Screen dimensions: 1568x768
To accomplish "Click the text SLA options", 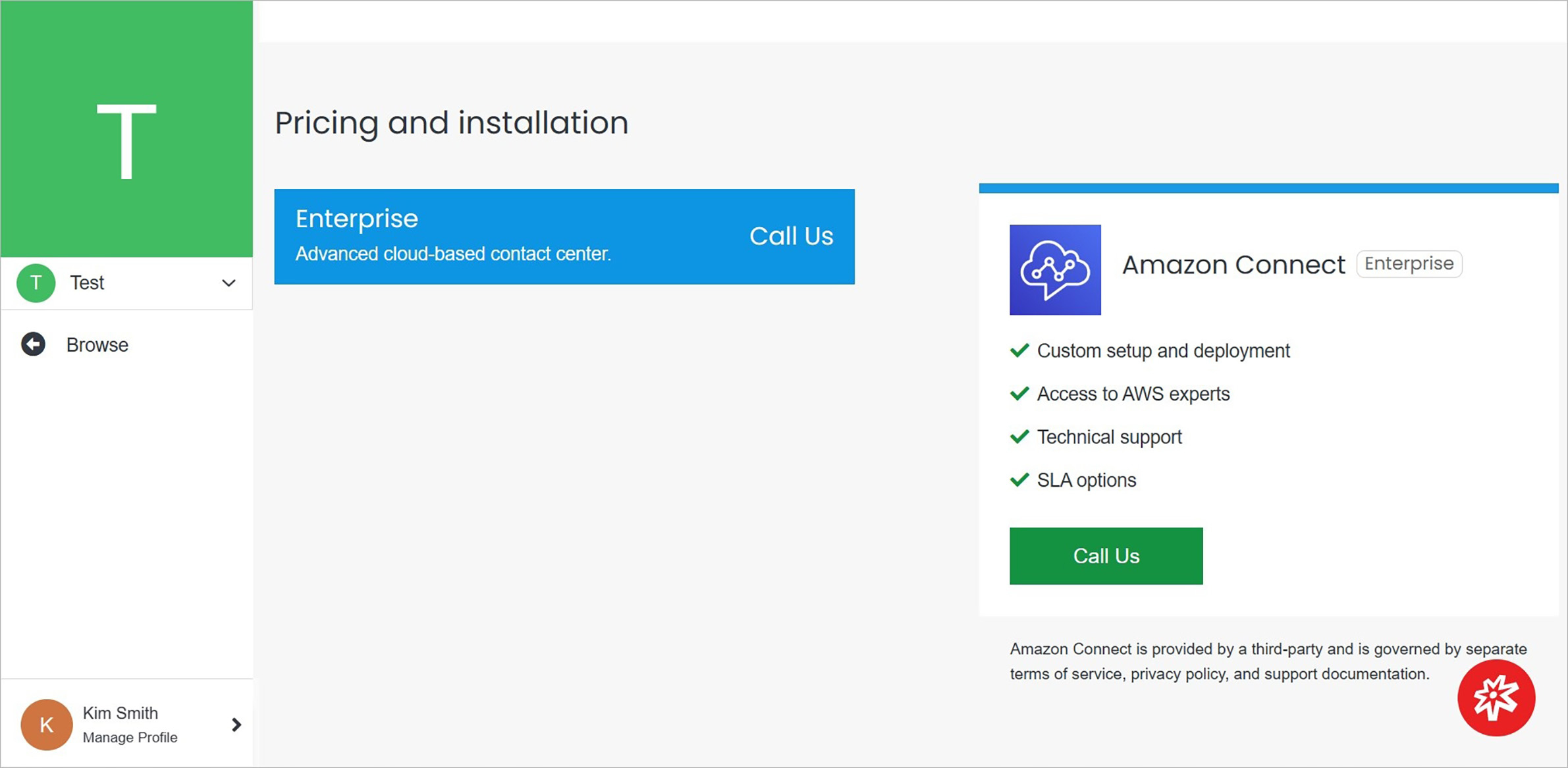I will click(x=1087, y=480).
